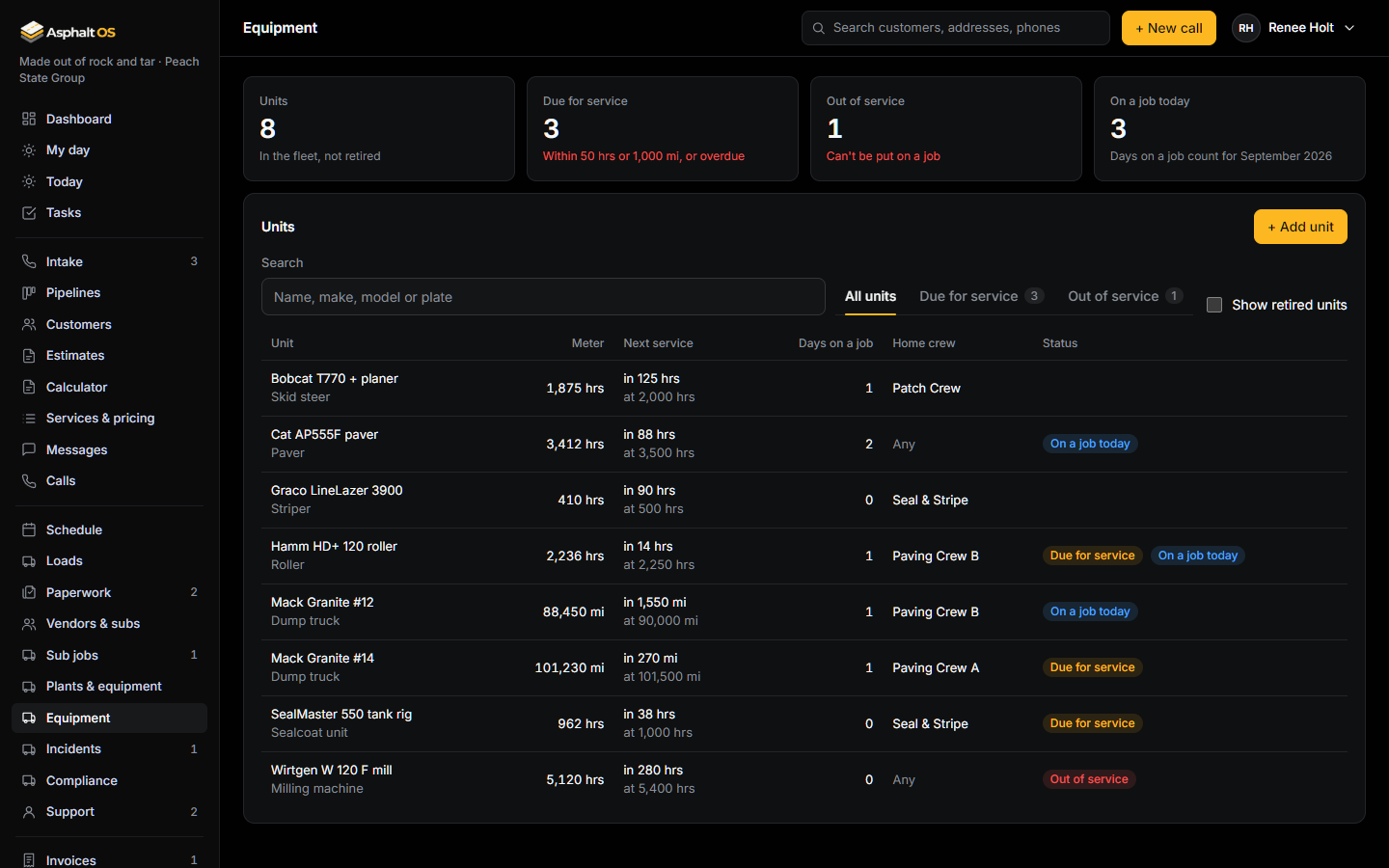This screenshot has width=1389, height=868.
Task: Select the Wirtgen W 120 F mill
Action: 331,771
